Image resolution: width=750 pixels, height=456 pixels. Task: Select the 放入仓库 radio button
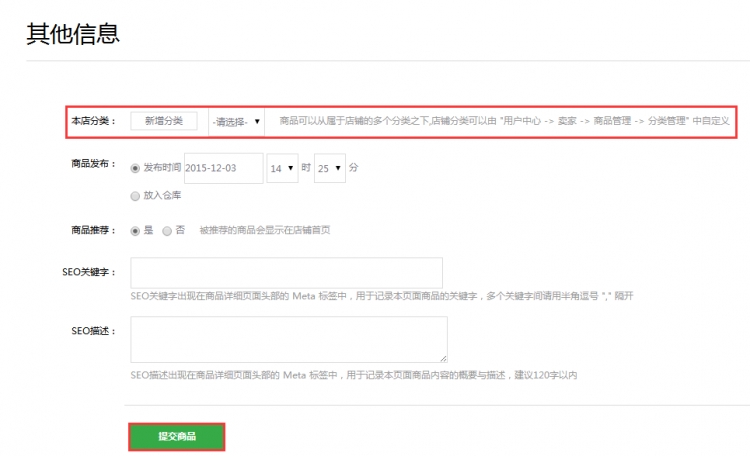coord(135,196)
